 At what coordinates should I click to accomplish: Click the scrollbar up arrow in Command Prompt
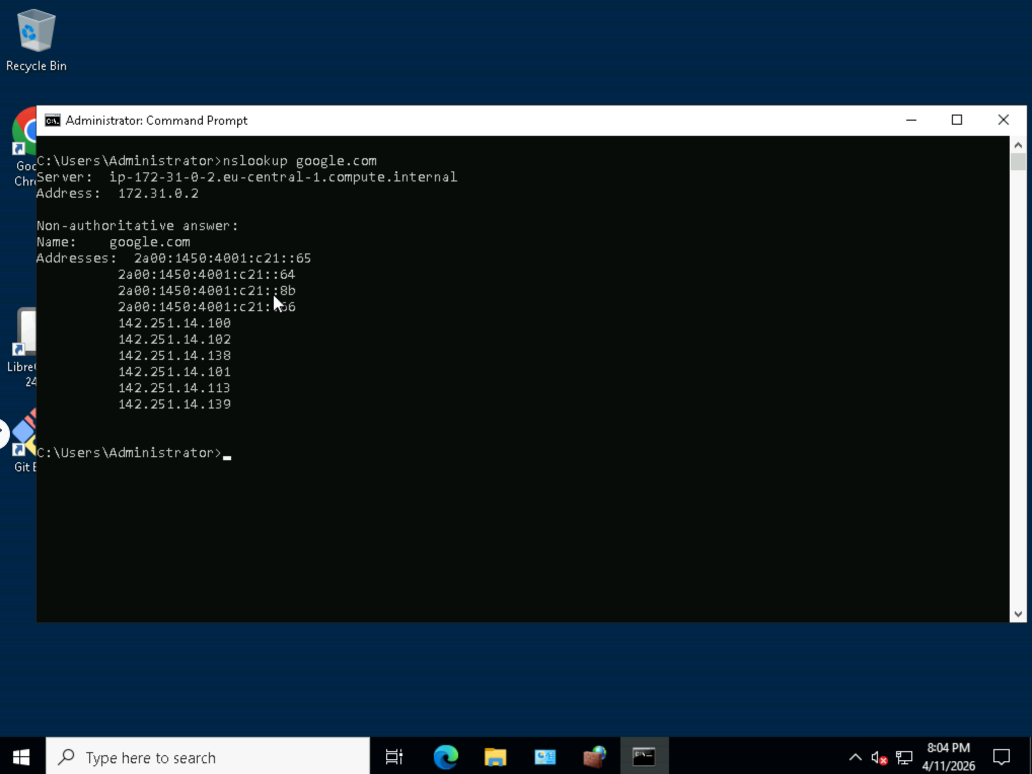click(x=1018, y=144)
